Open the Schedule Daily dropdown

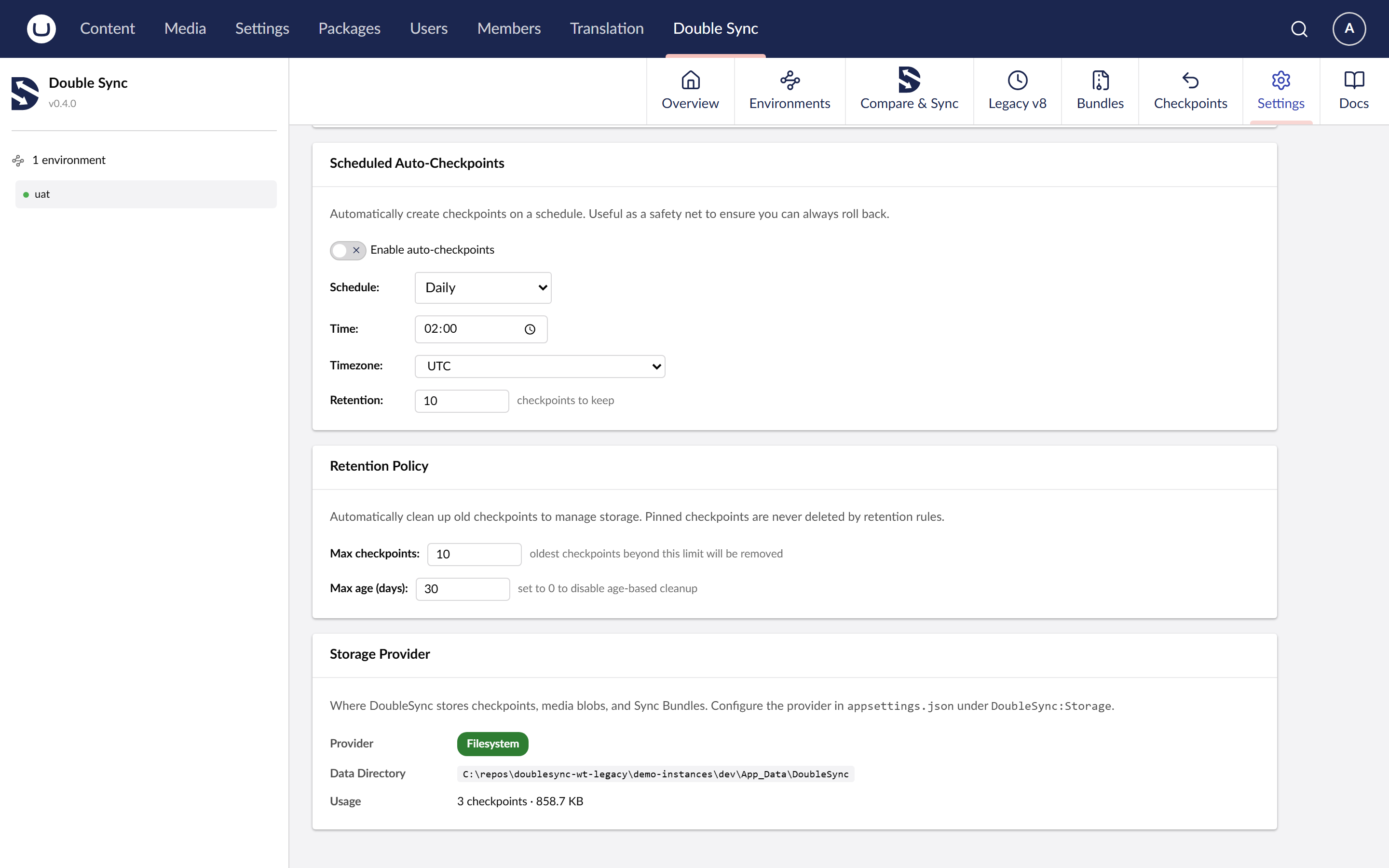coord(483,287)
